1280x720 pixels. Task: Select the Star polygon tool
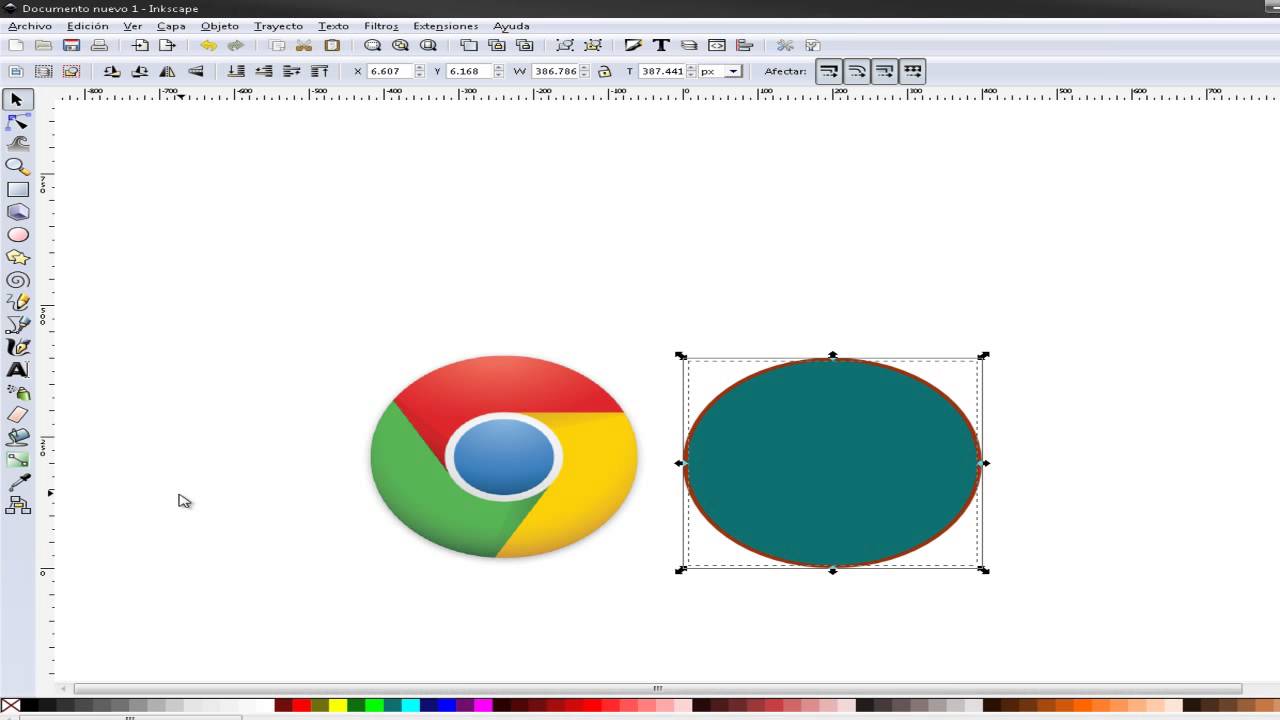pyautogui.click(x=17, y=257)
